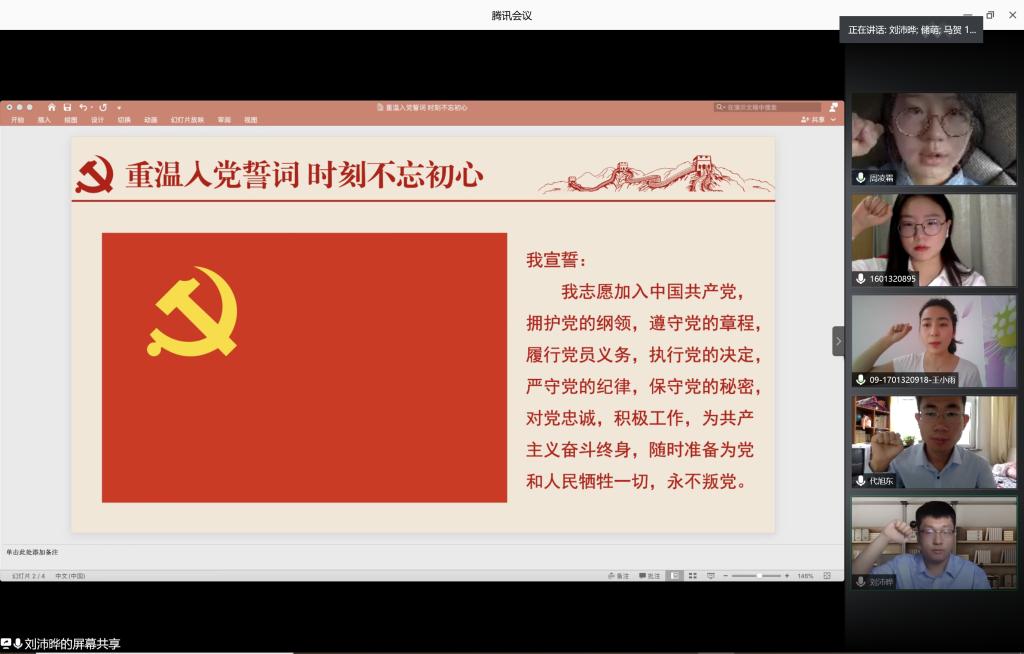Screen dimensions: 1024x654
Task: Open the 视图 ribbon tab
Action: point(251,120)
